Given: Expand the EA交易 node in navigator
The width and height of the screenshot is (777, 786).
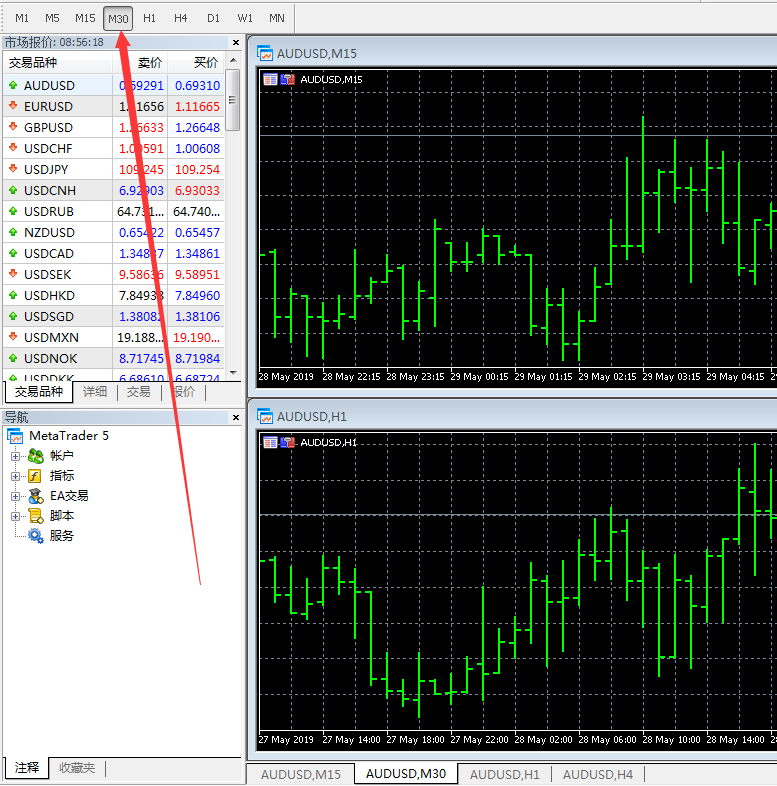Looking at the screenshot, I should (16, 496).
